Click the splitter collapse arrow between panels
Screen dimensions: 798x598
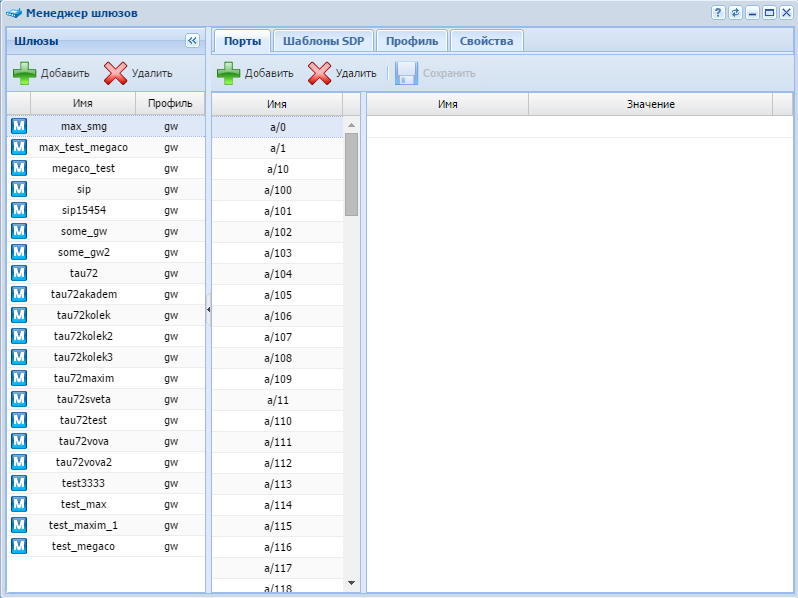(208, 310)
